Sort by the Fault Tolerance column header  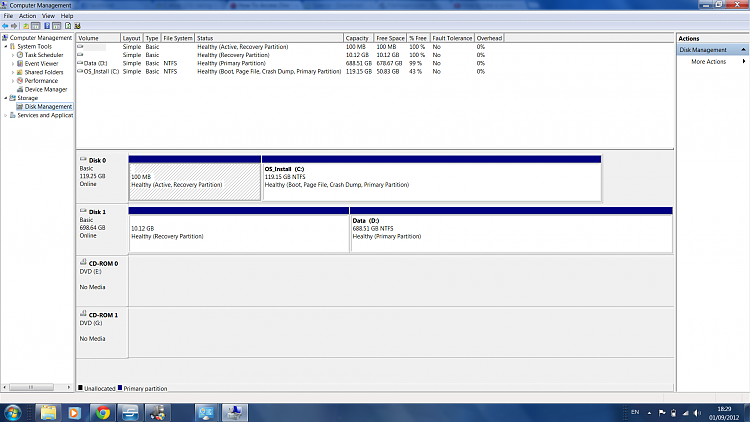pos(452,38)
